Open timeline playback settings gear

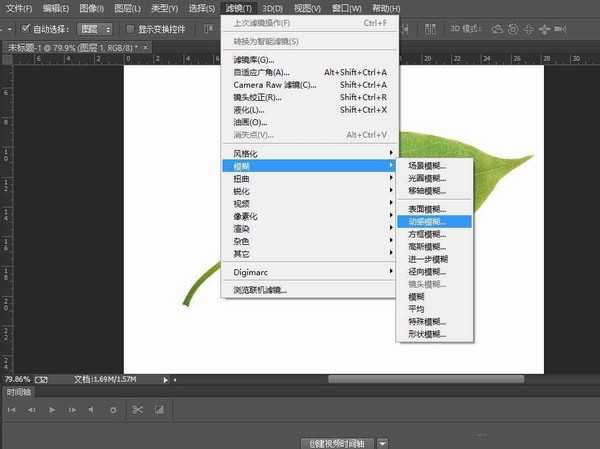tap(112, 410)
